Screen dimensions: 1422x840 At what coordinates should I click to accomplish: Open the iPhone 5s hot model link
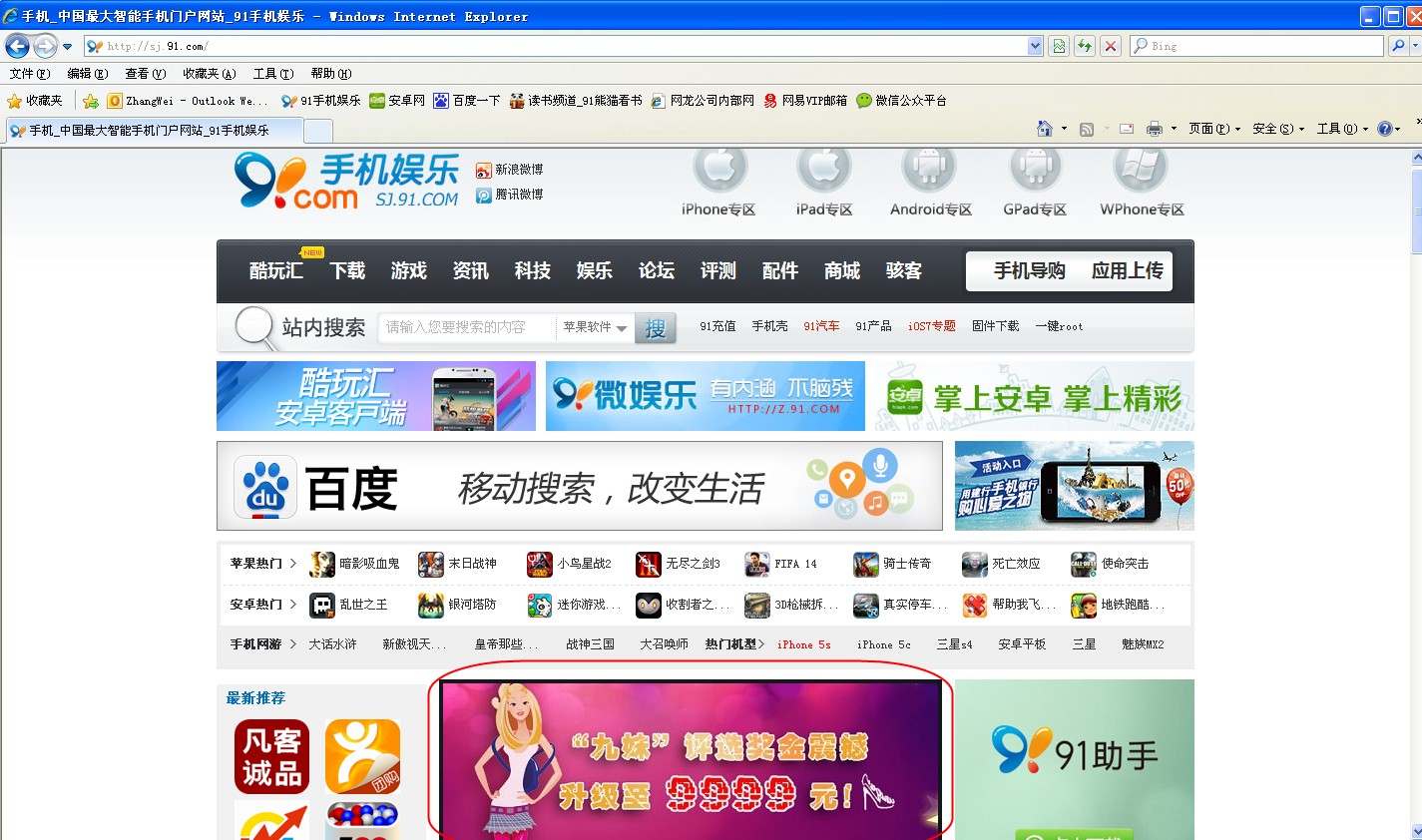[x=804, y=644]
